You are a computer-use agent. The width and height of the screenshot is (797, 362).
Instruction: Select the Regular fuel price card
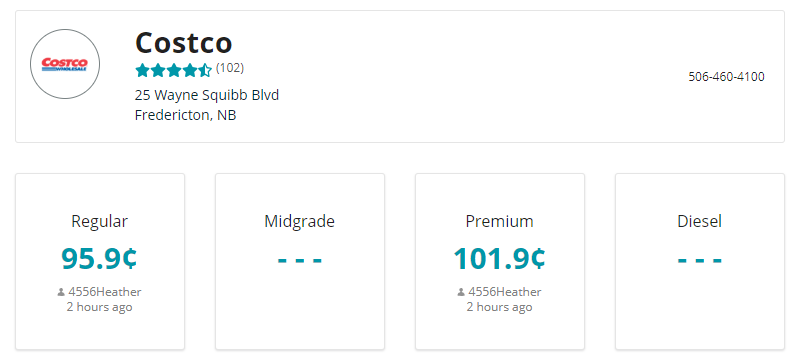pyautogui.click(x=100, y=261)
